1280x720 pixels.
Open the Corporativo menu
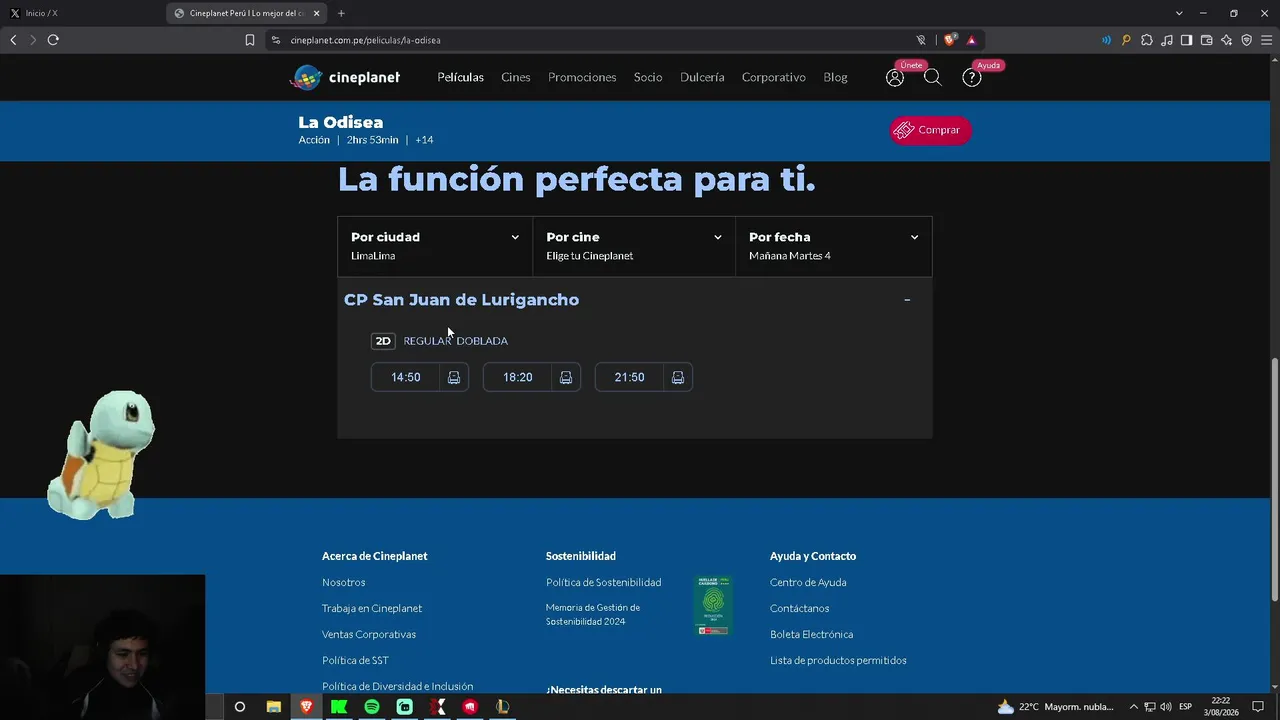(774, 77)
